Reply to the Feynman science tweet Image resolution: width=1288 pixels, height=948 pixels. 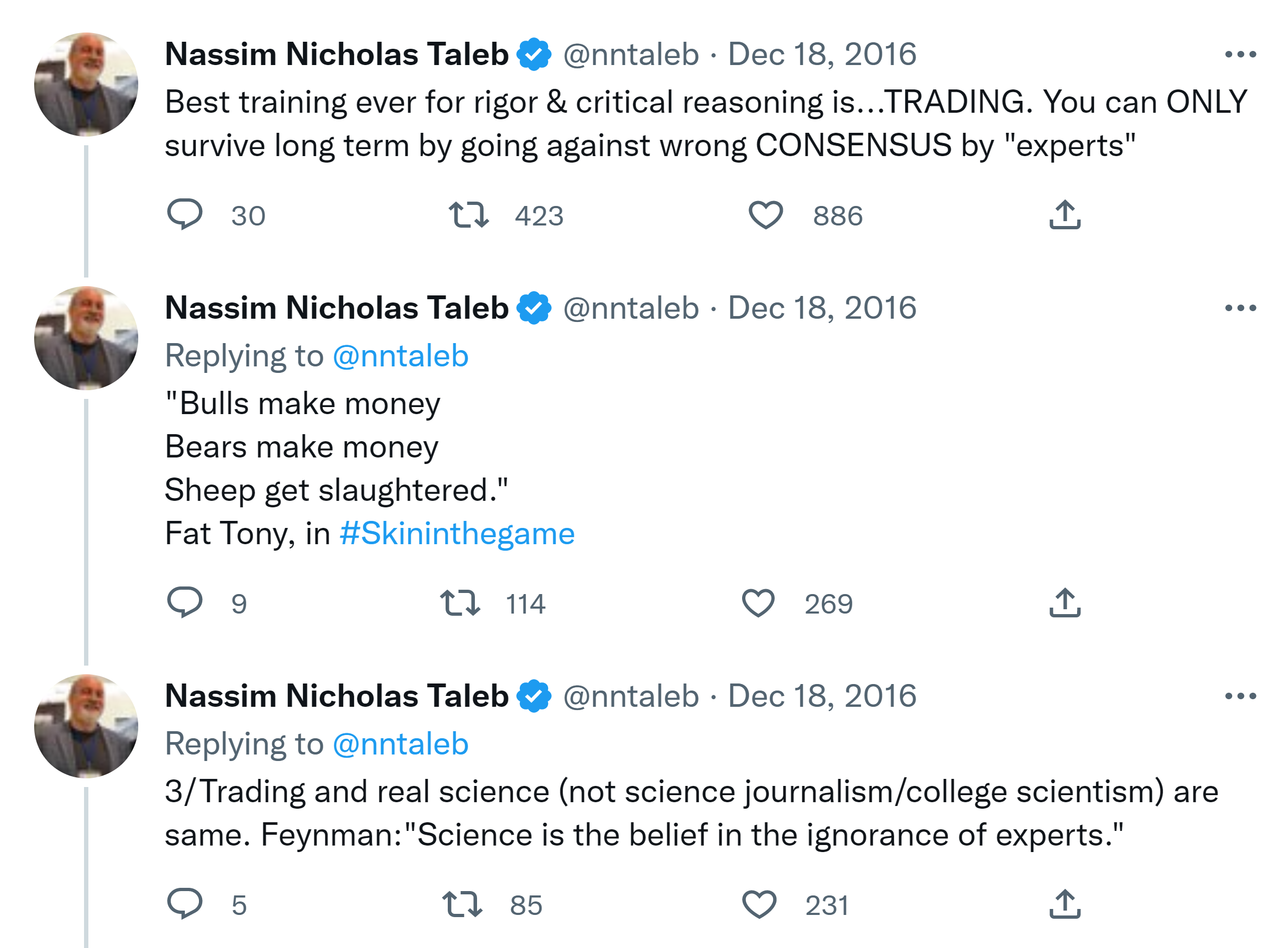point(184,904)
